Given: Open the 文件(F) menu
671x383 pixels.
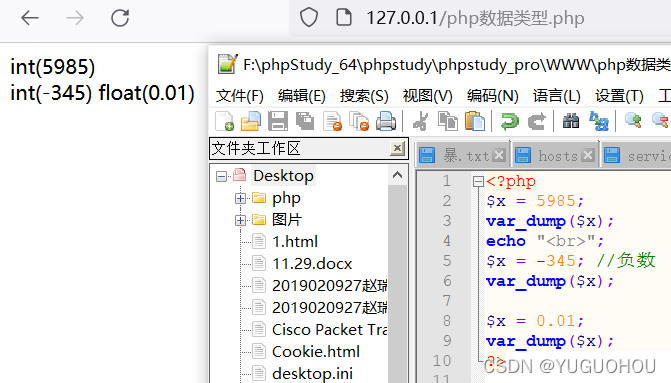Looking at the screenshot, I should coord(239,96).
